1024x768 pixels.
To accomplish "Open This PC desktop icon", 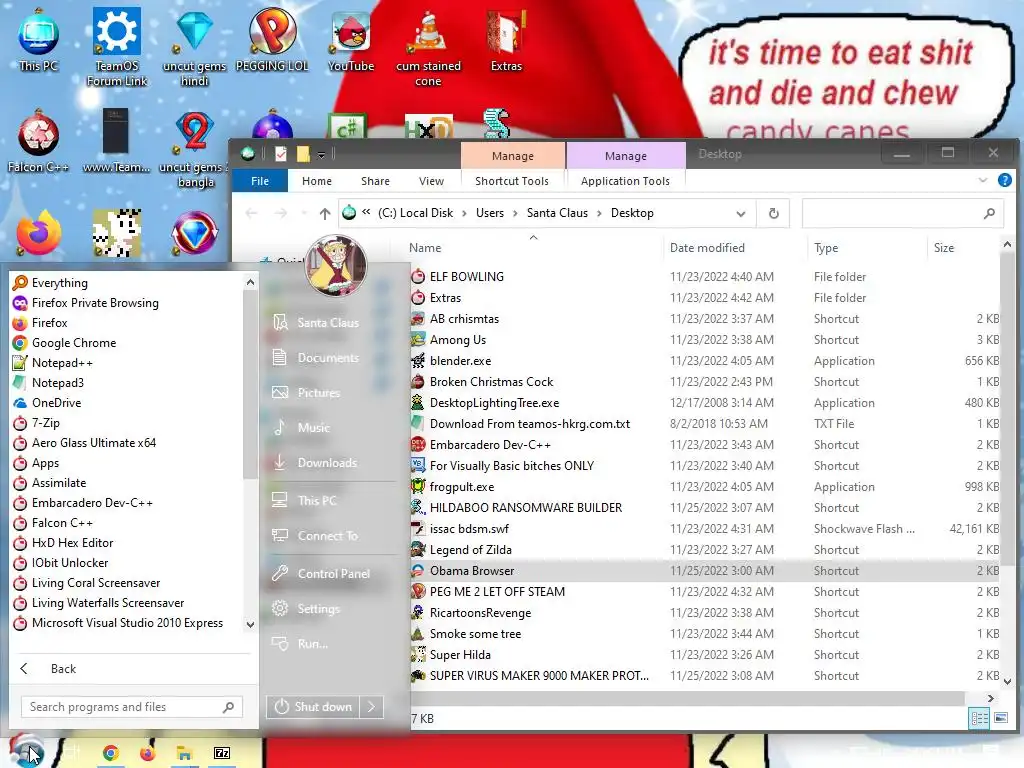I will coord(38,41).
